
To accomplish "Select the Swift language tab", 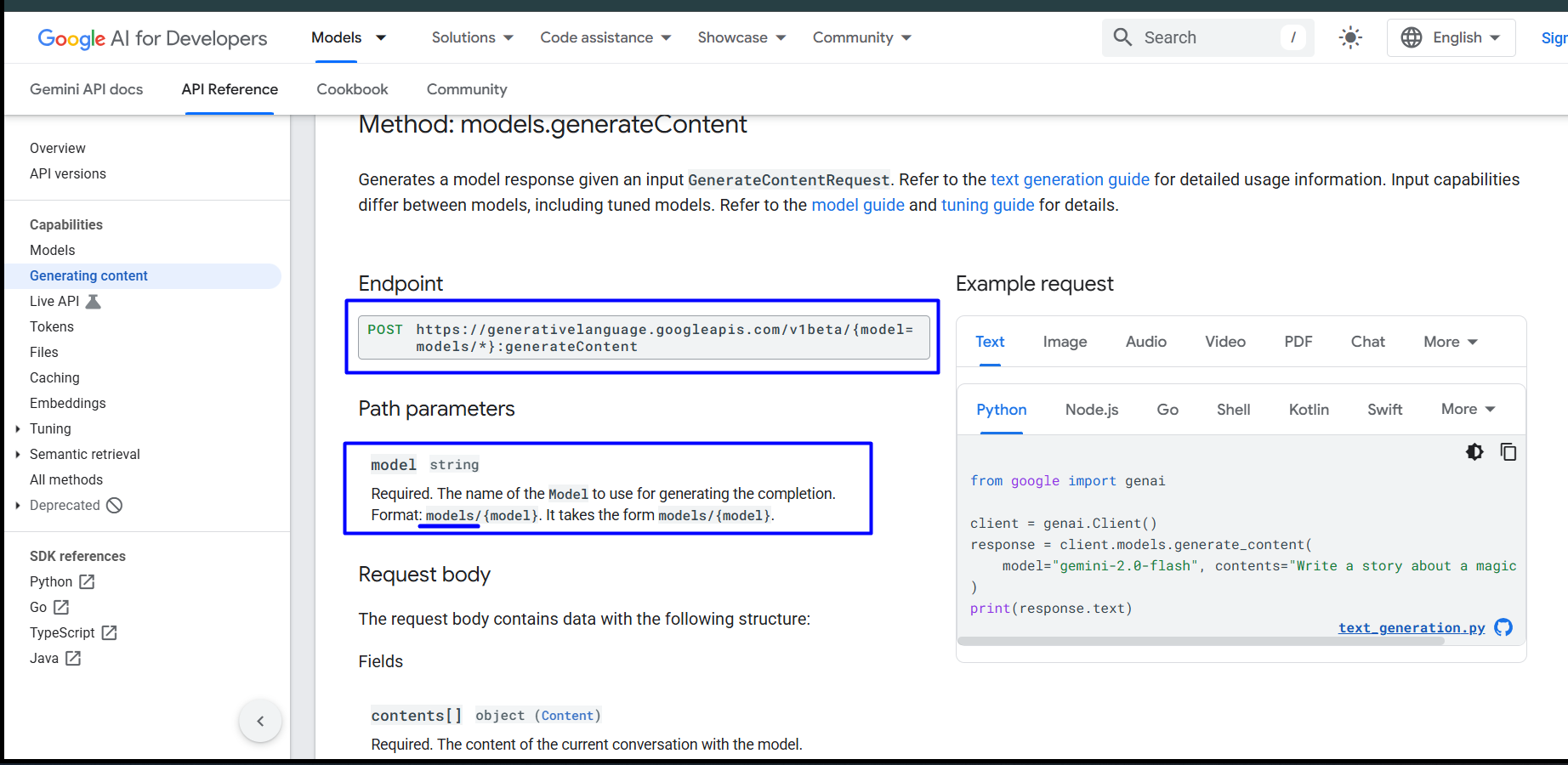I will (1384, 410).
